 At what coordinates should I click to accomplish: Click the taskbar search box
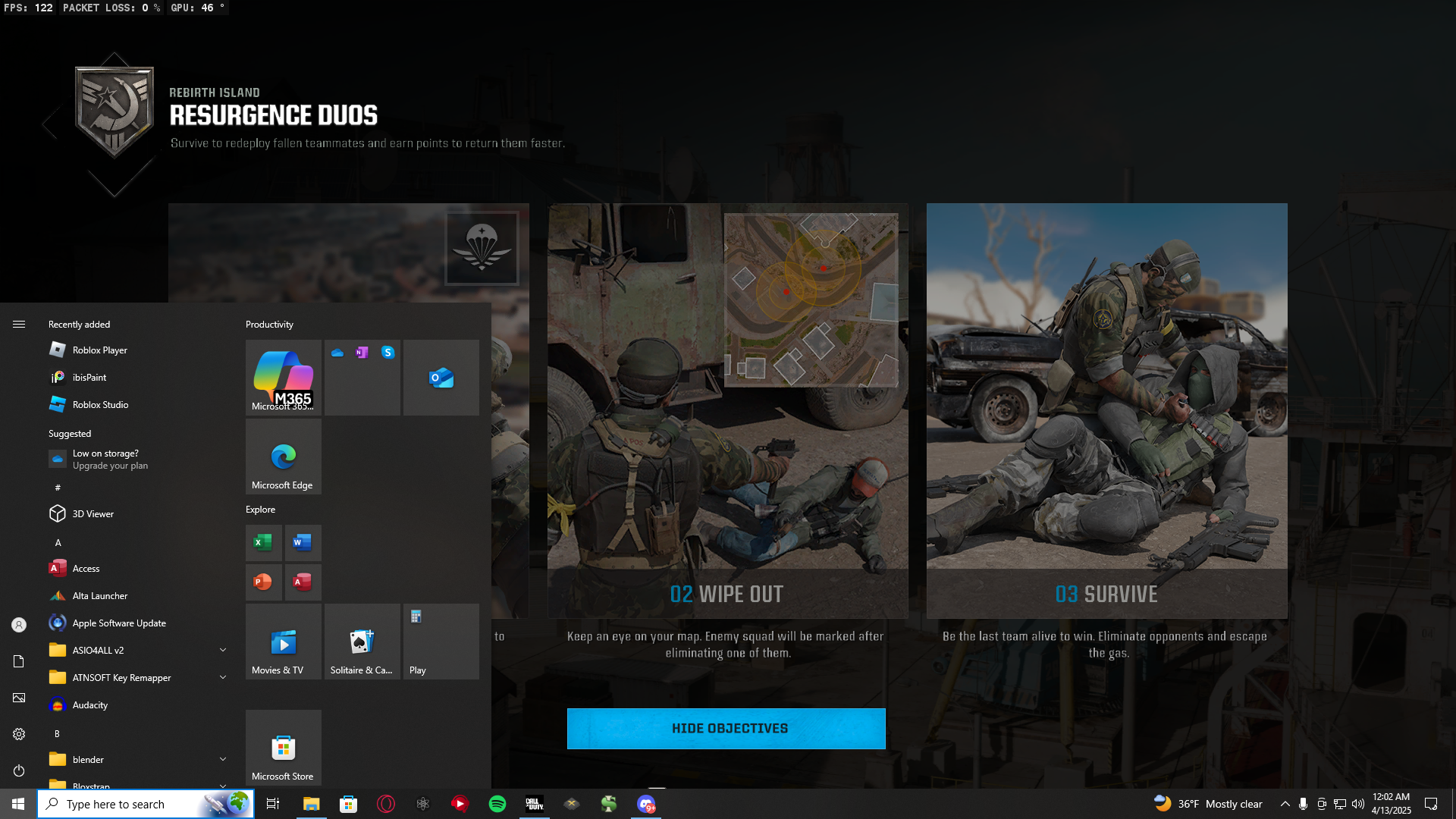[146, 804]
